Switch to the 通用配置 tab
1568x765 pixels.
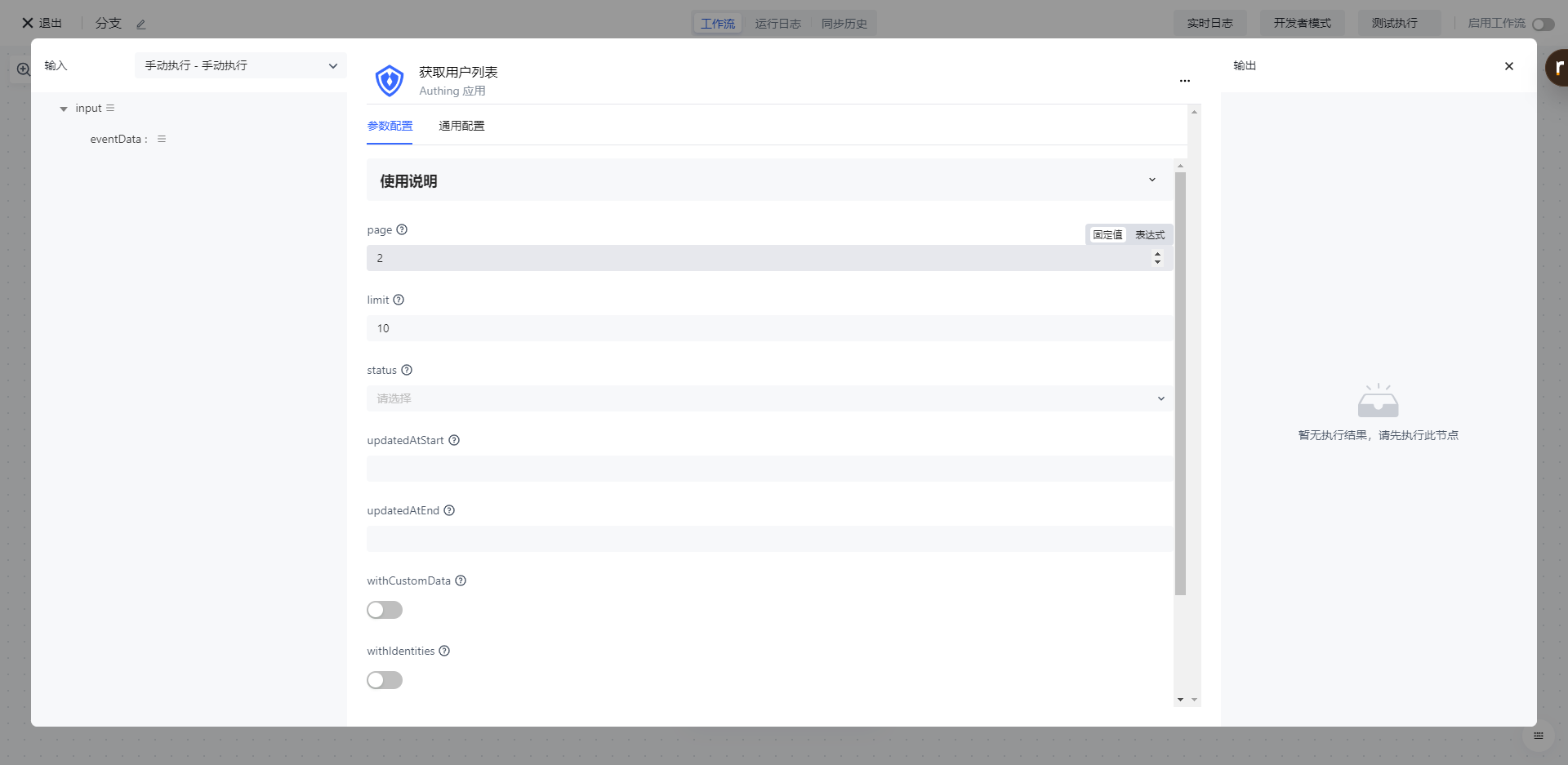coord(461,126)
